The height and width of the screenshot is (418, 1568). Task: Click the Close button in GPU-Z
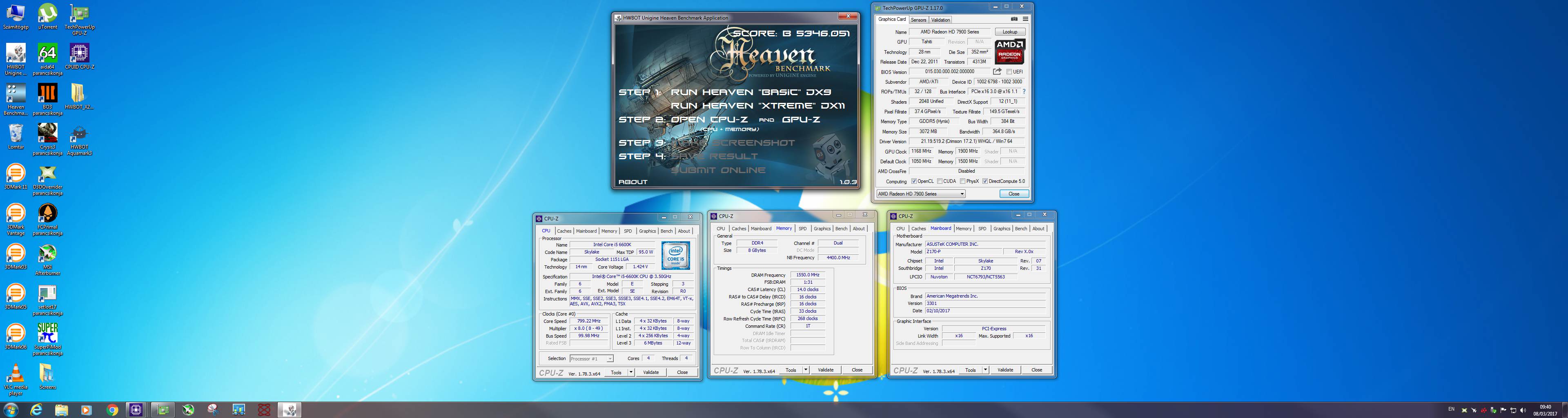point(1014,194)
